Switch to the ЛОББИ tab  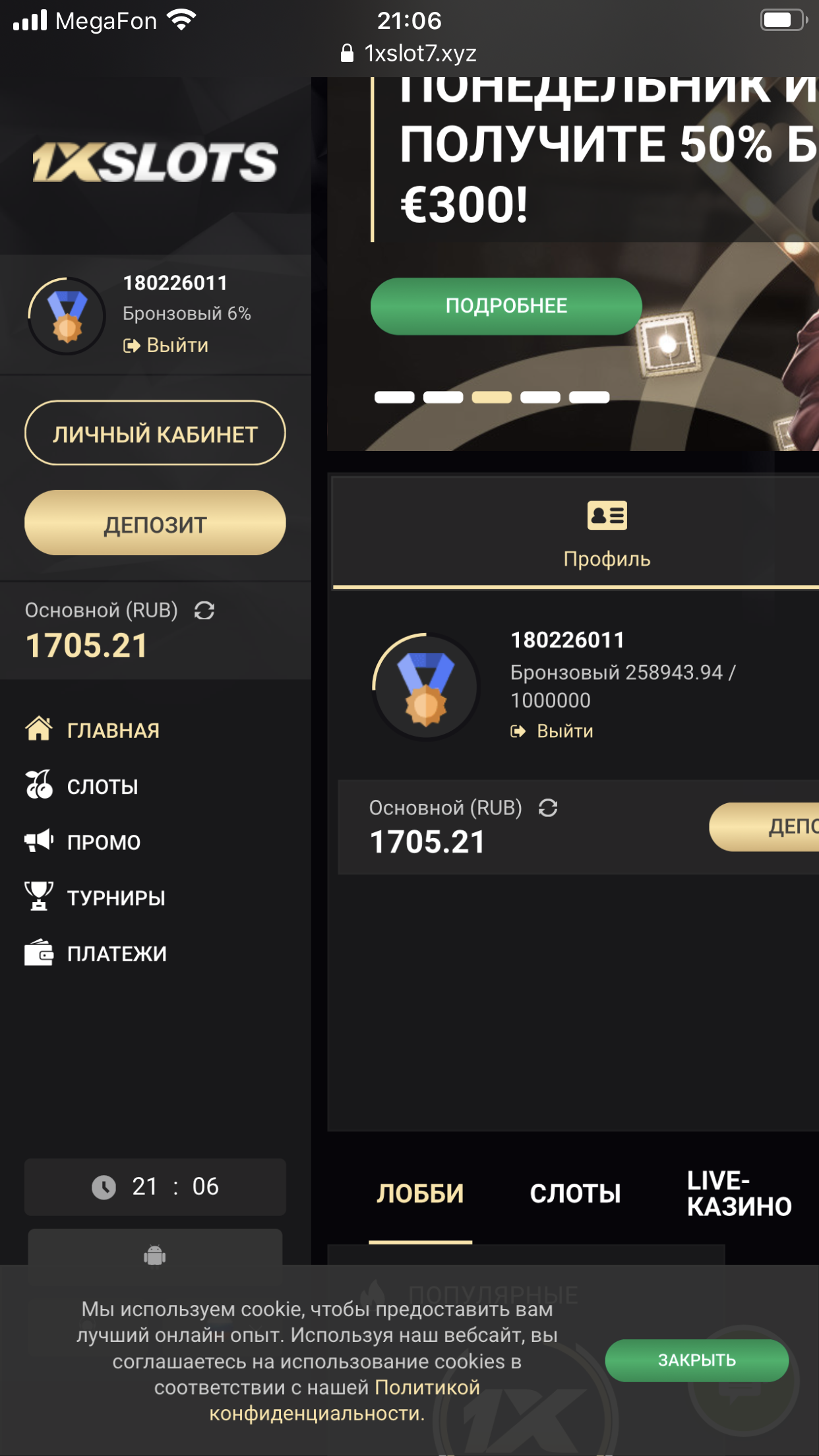click(x=420, y=1194)
